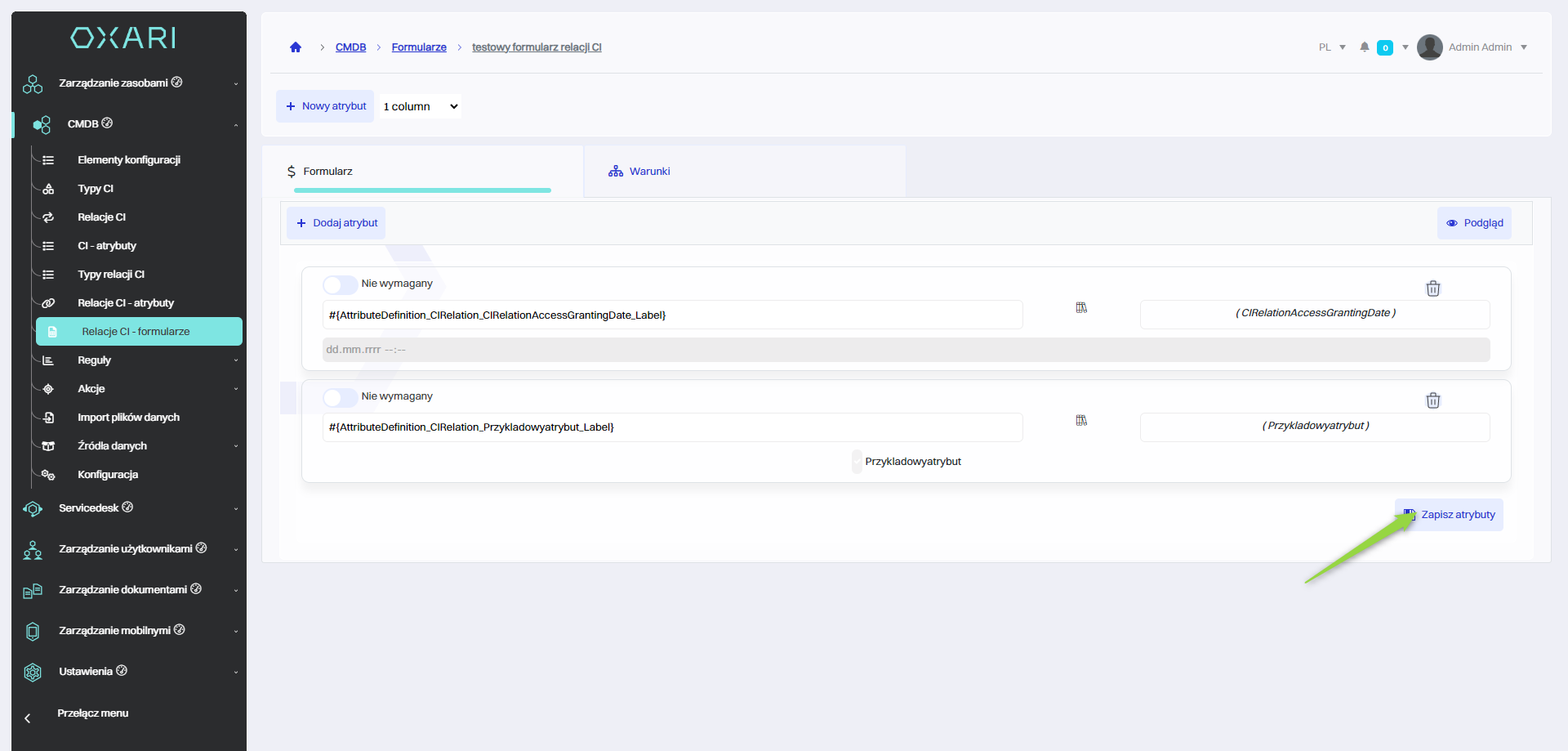This screenshot has height=751, width=1568.
Task: Open Typy CI in sidebar
Action: (96, 189)
